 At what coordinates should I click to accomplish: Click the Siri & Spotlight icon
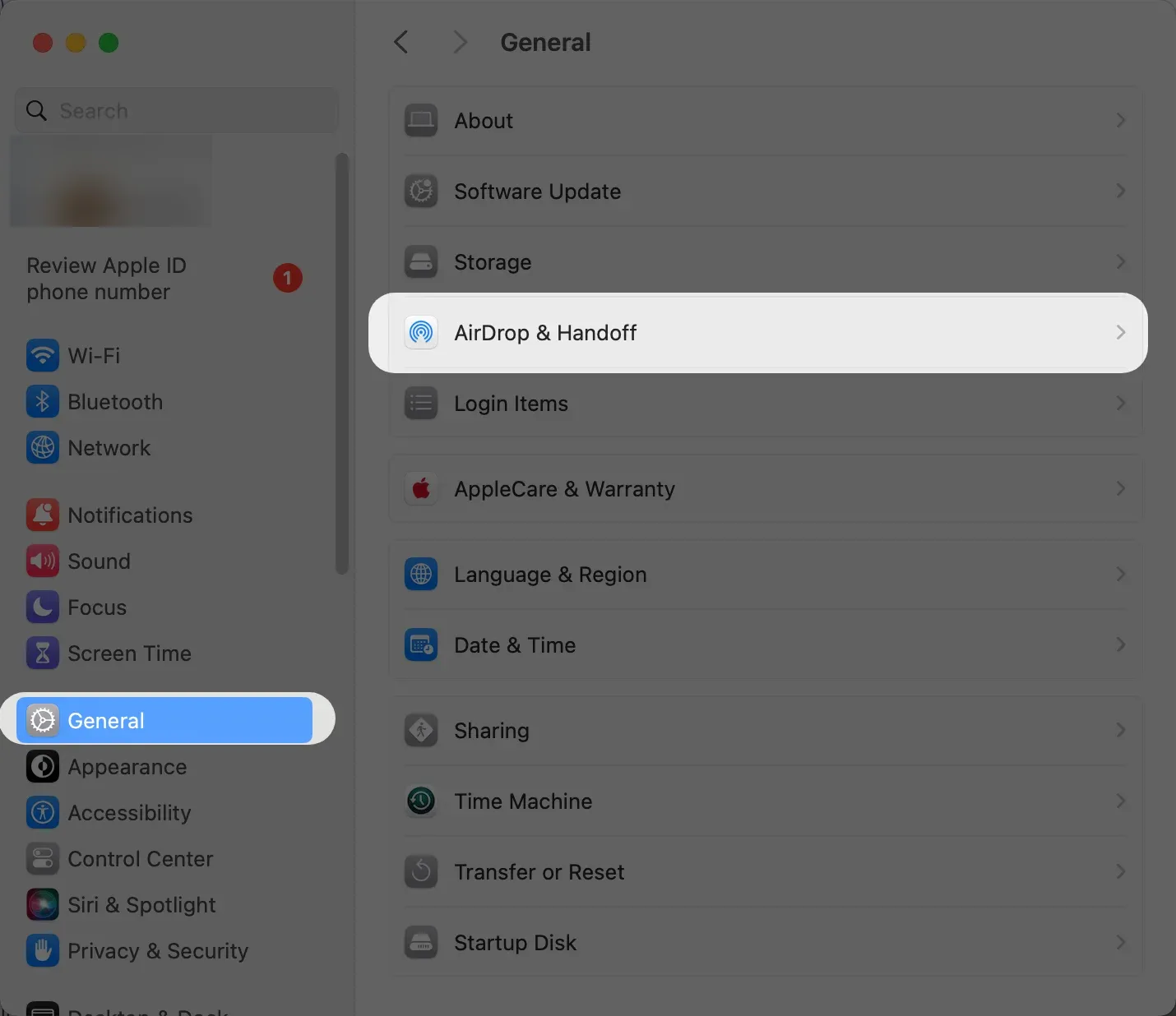point(43,905)
